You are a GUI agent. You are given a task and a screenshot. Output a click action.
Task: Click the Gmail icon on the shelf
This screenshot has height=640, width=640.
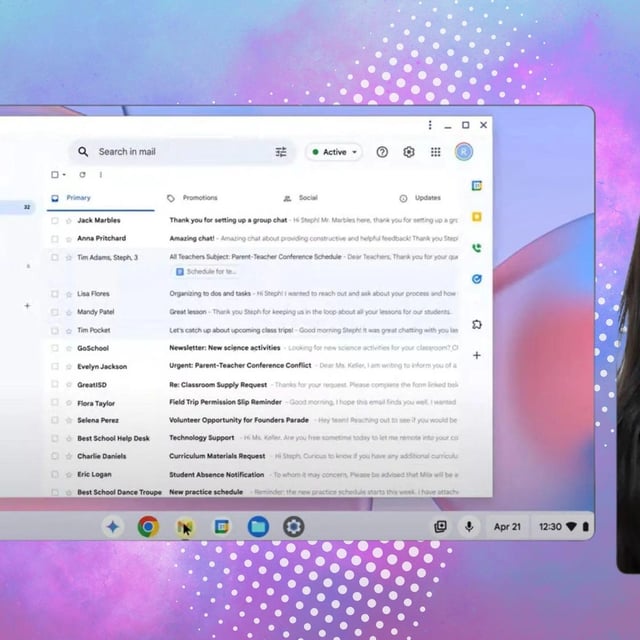185,527
